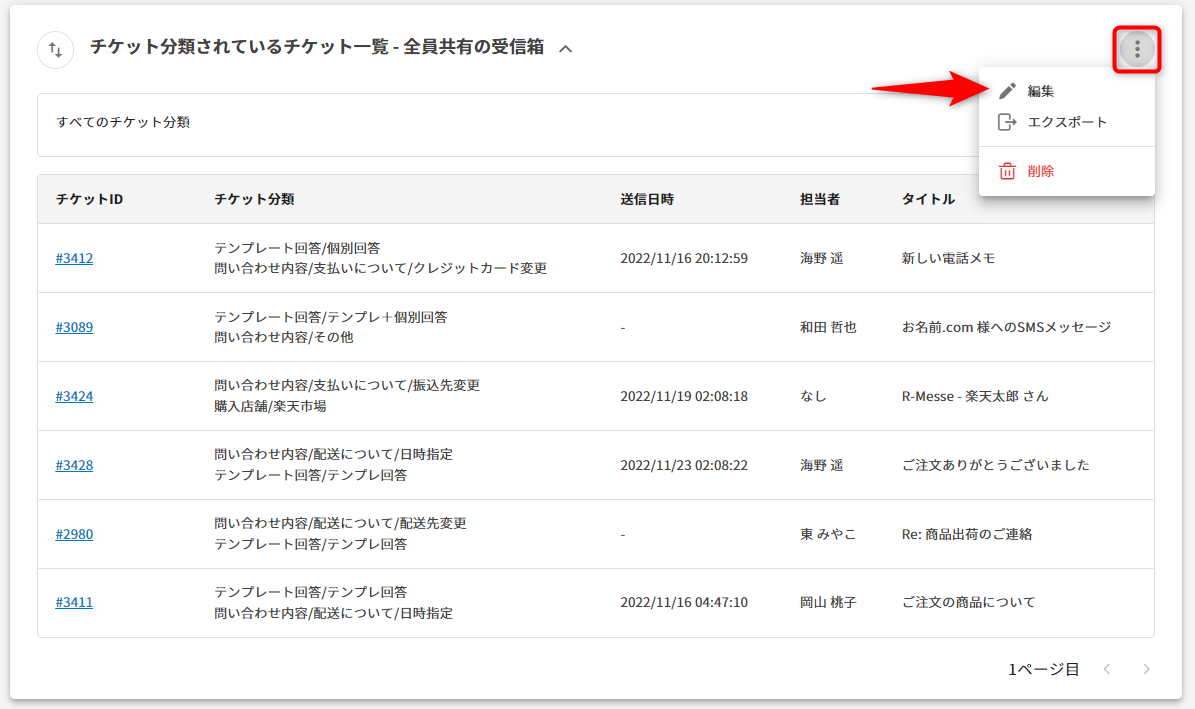
Task: Open ticket #3412 link
Action: tap(74, 258)
